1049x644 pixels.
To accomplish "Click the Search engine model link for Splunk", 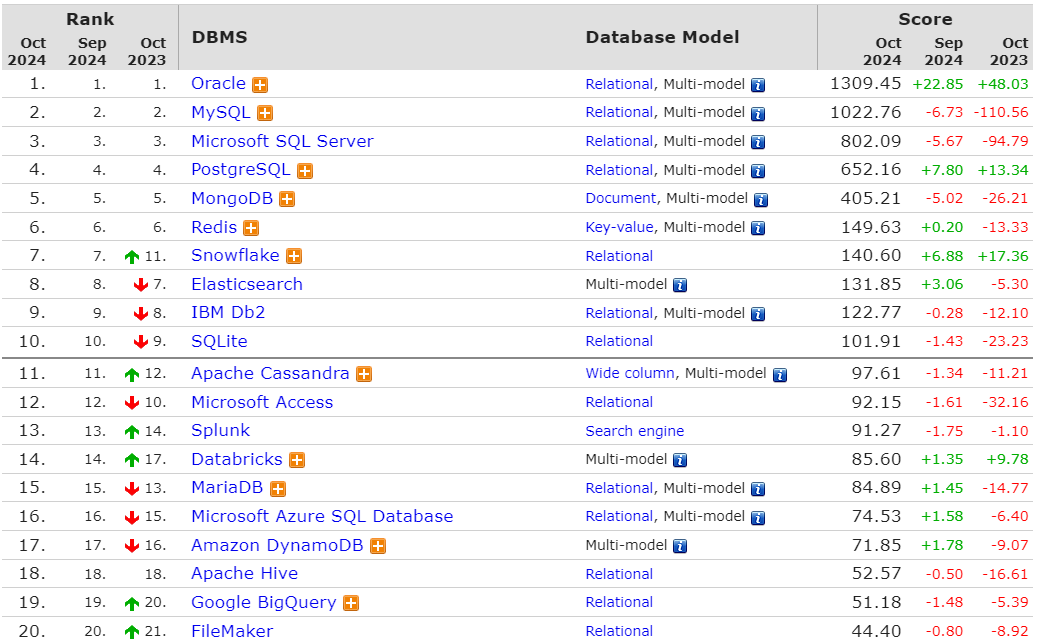I will point(635,431).
